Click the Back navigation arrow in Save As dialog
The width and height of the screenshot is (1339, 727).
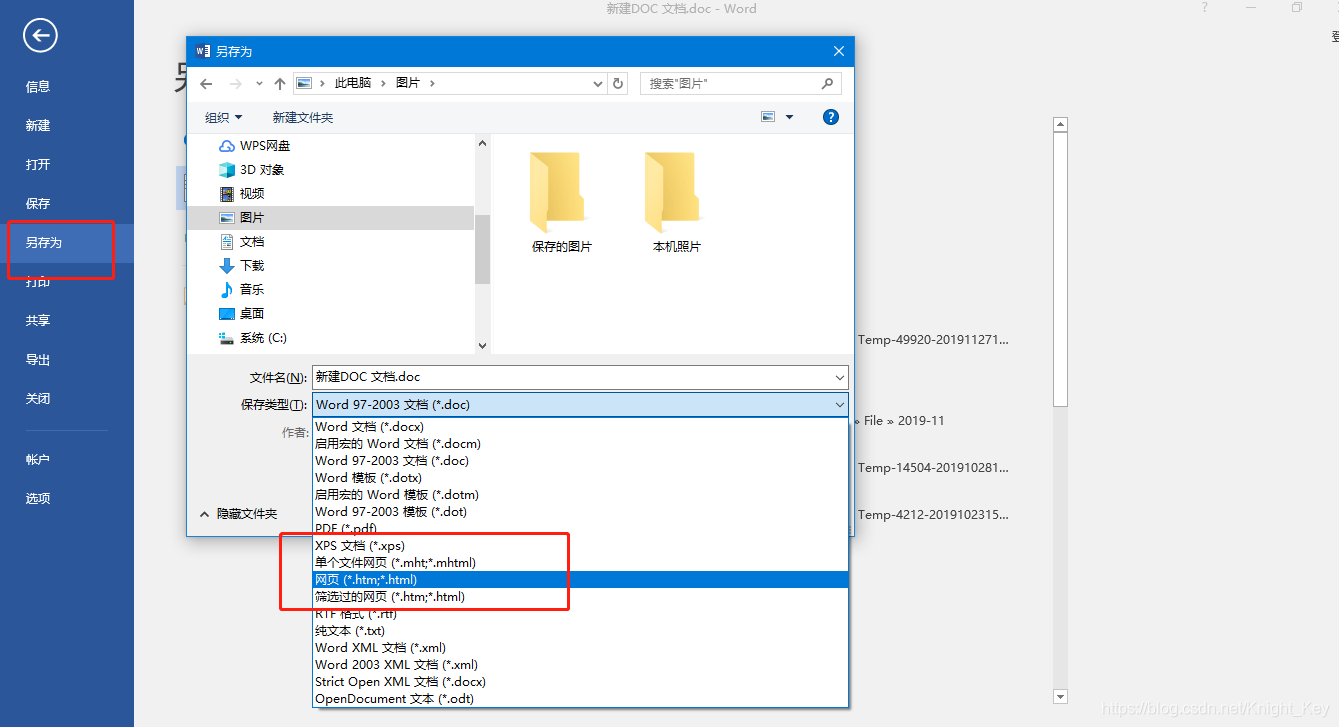tap(207, 84)
